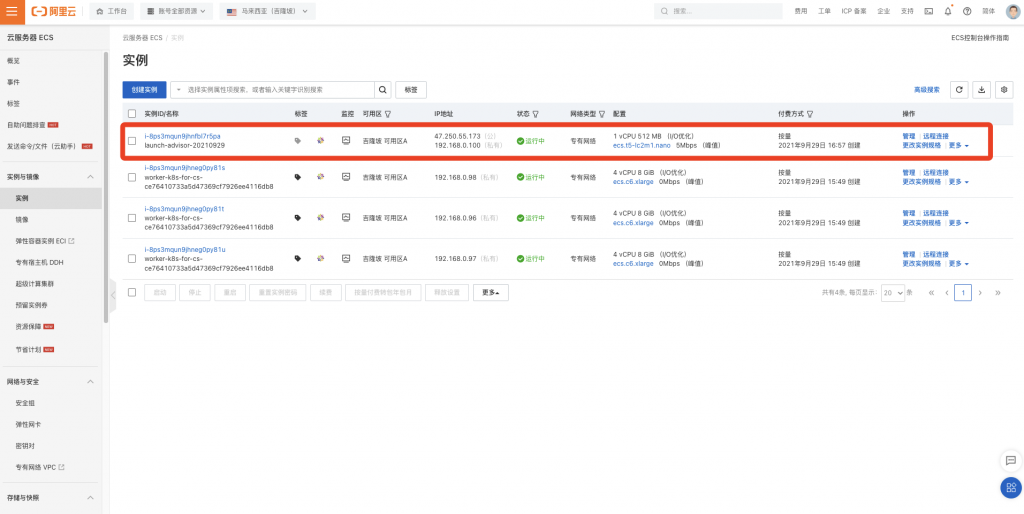
Task: Click the 阿里云 logo
Action: click(54, 11)
